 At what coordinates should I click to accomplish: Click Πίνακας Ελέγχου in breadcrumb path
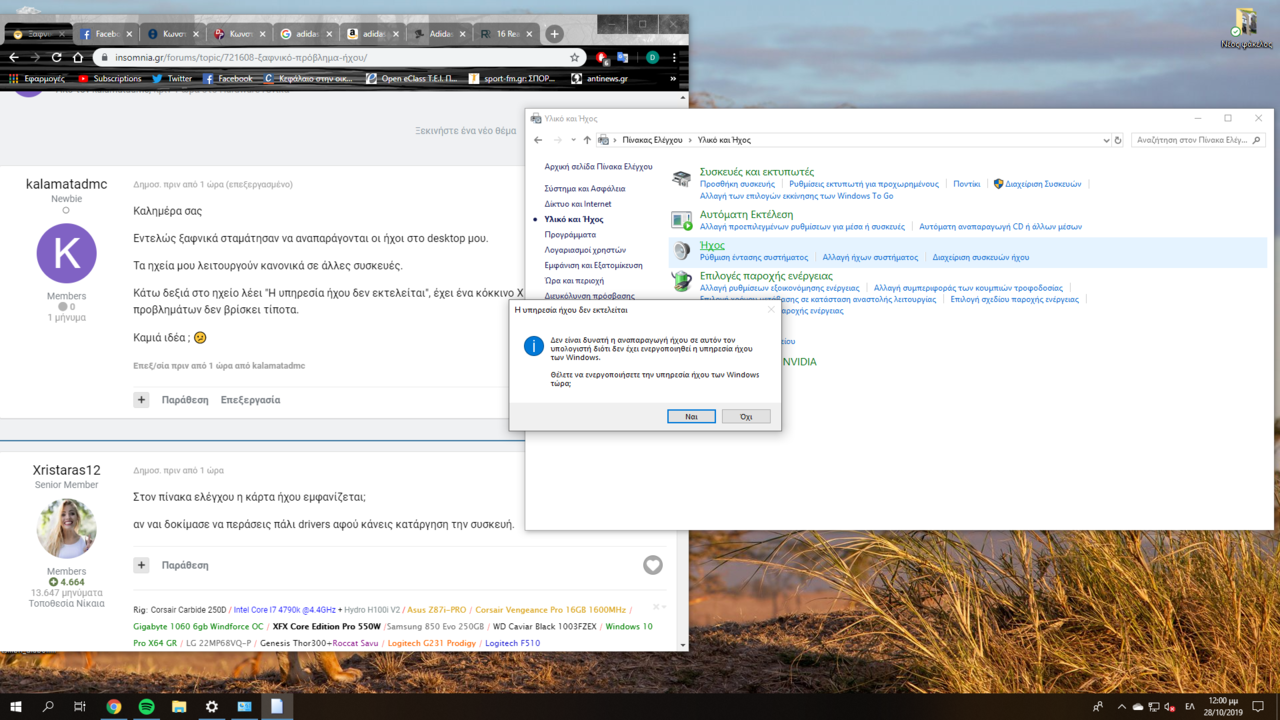click(x=652, y=140)
